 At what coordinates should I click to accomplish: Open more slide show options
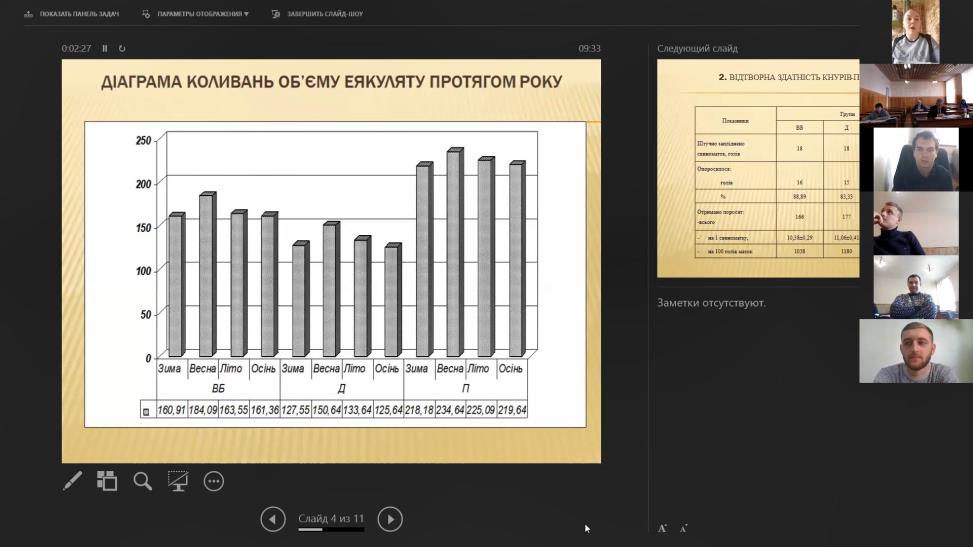pyautogui.click(x=213, y=481)
